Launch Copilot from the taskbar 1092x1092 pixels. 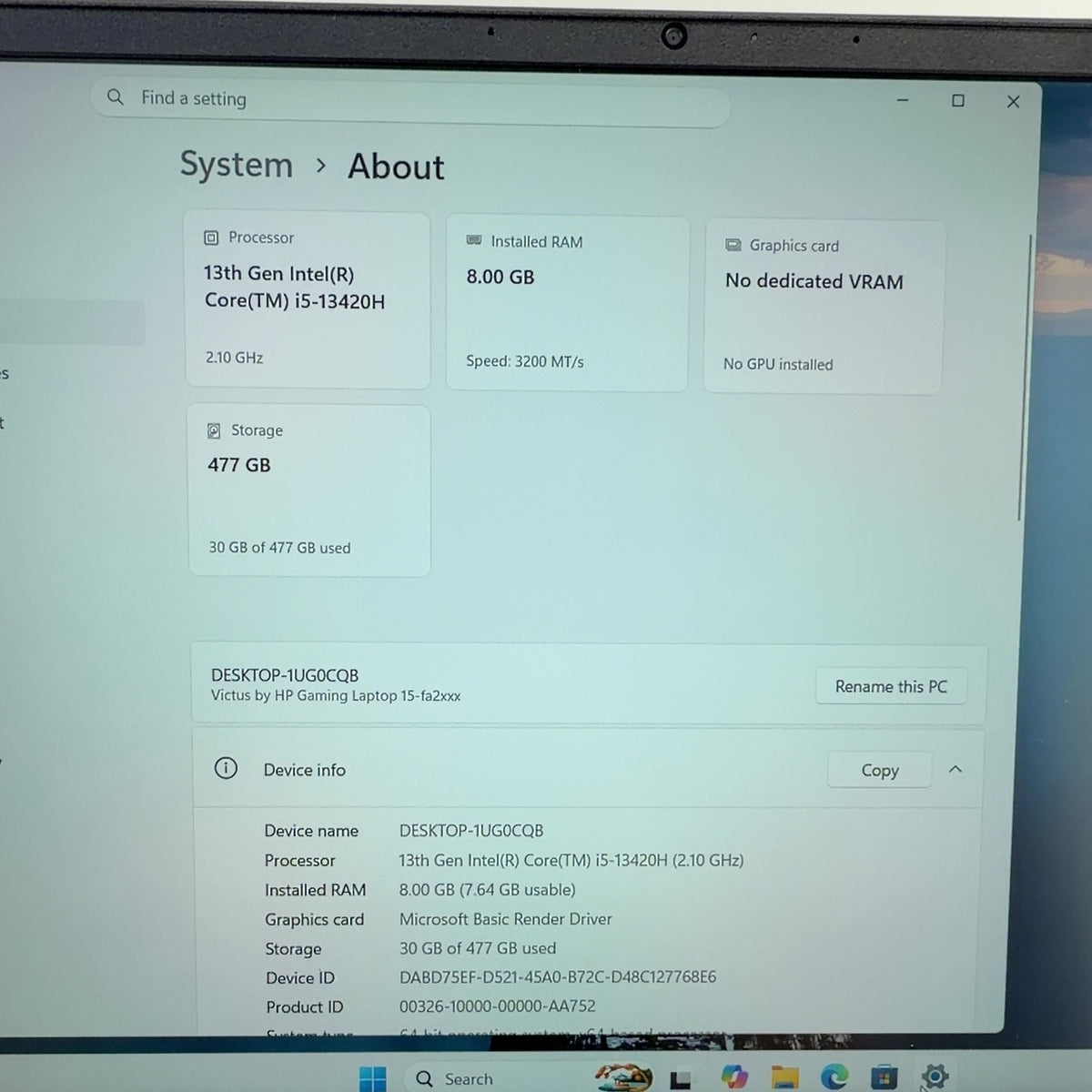tap(733, 1077)
